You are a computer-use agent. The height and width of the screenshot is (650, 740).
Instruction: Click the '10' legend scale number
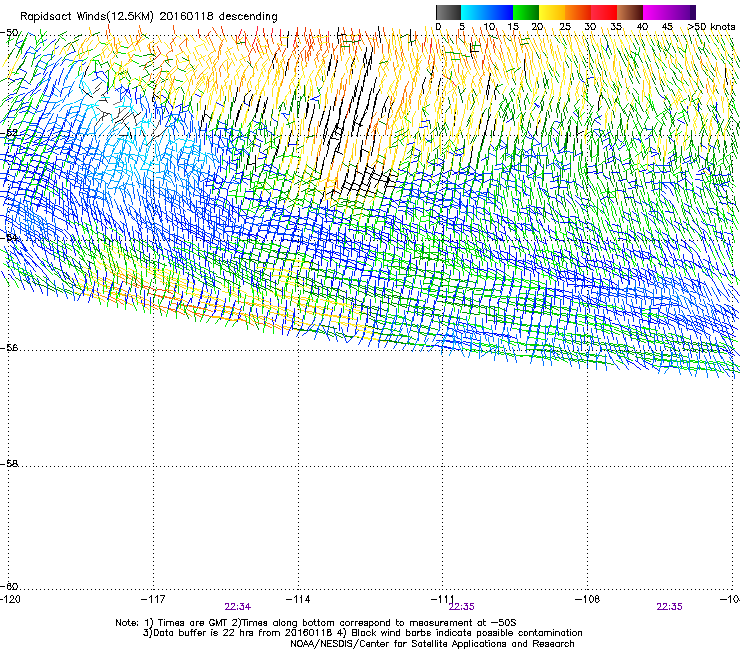click(489, 27)
